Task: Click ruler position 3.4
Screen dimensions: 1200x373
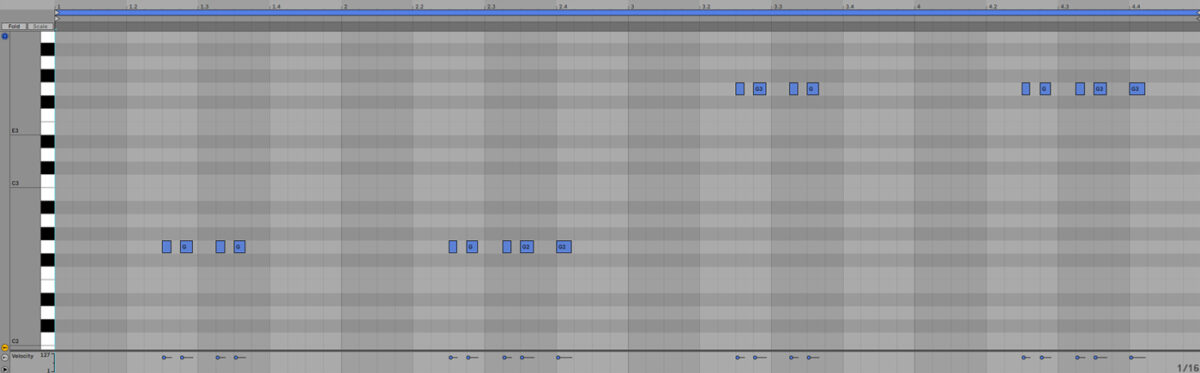Action: [x=850, y=6]
